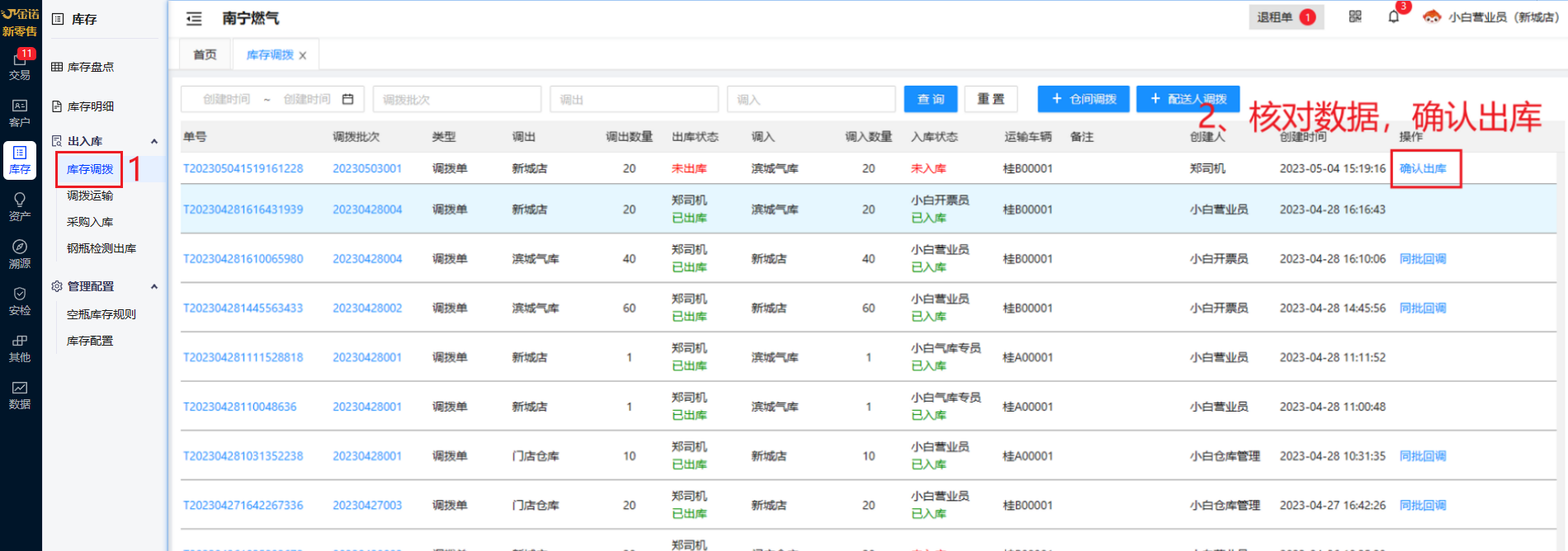Open the notification bell

click(1394, 16)
